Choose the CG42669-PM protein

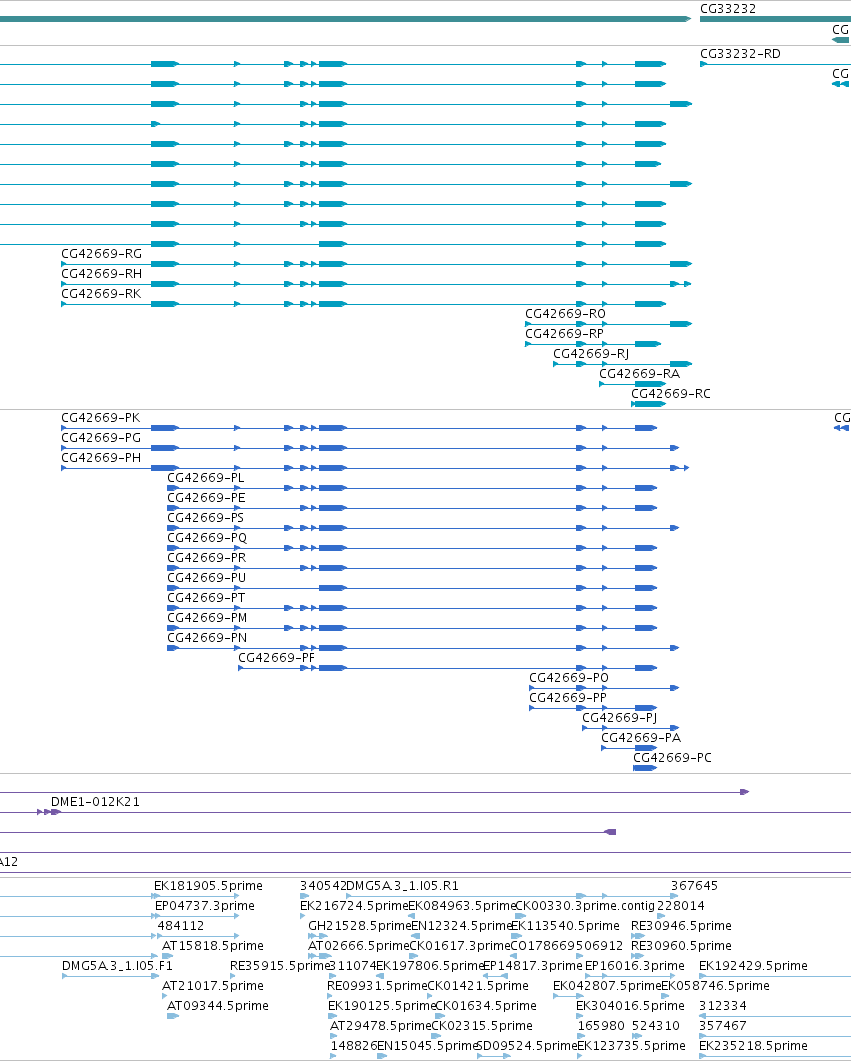pyautogui.click(x=207, y=617)
